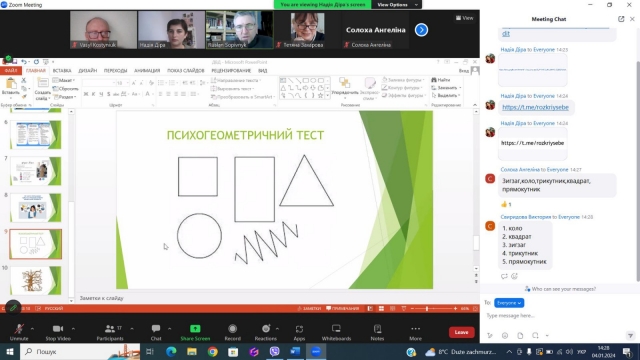Select slide 10 tree thumbnail
The height and width of the screenshot is (360, 640).
[x=36, y=280]
